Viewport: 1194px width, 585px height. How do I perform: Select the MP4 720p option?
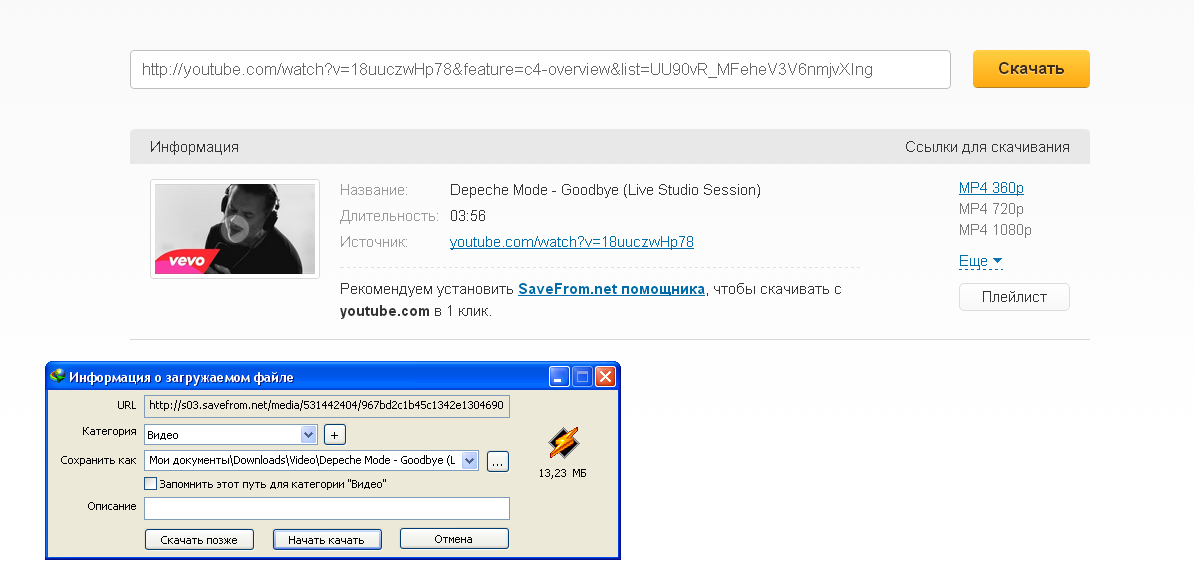991,209
